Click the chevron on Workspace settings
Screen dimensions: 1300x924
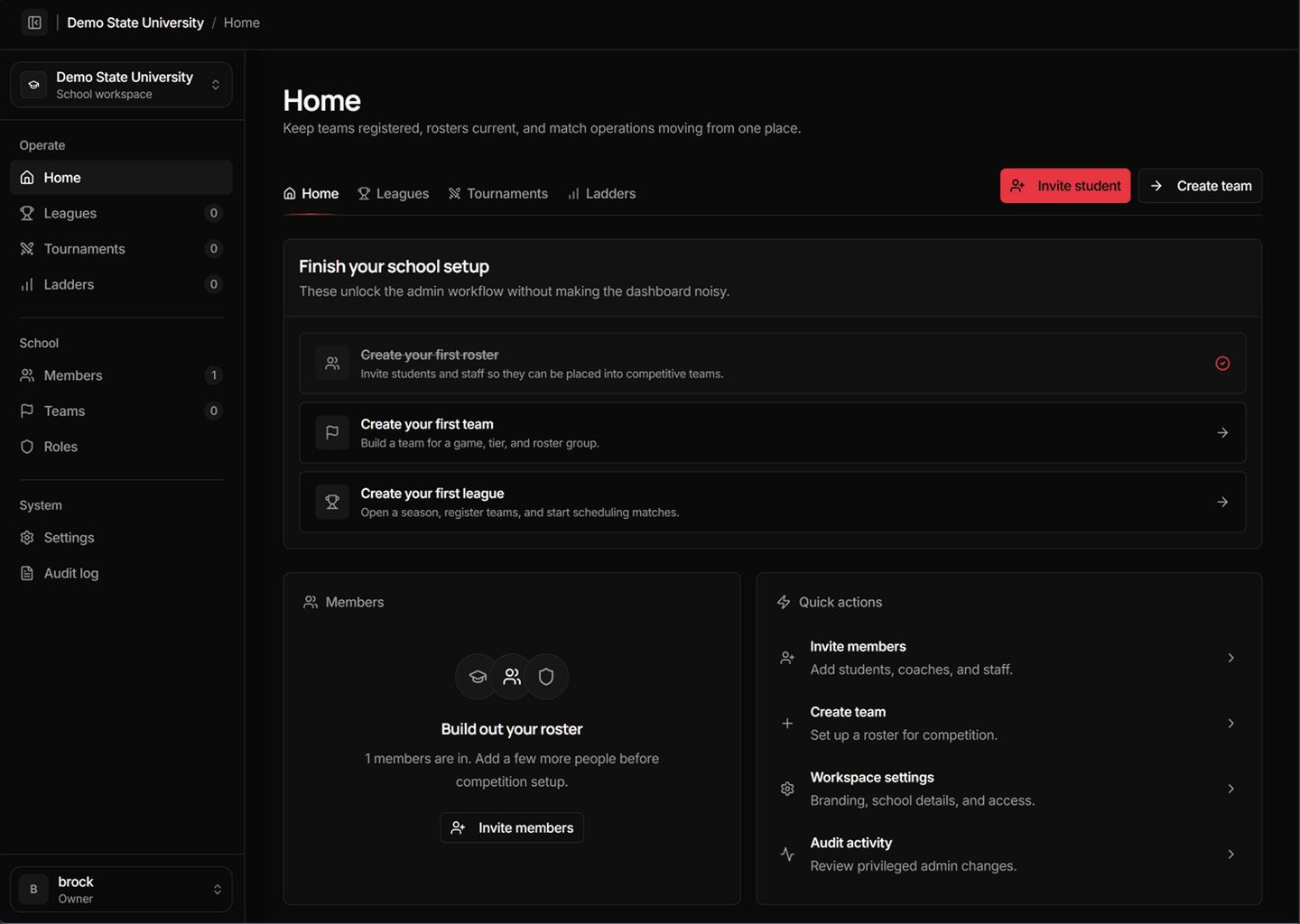1230,789
